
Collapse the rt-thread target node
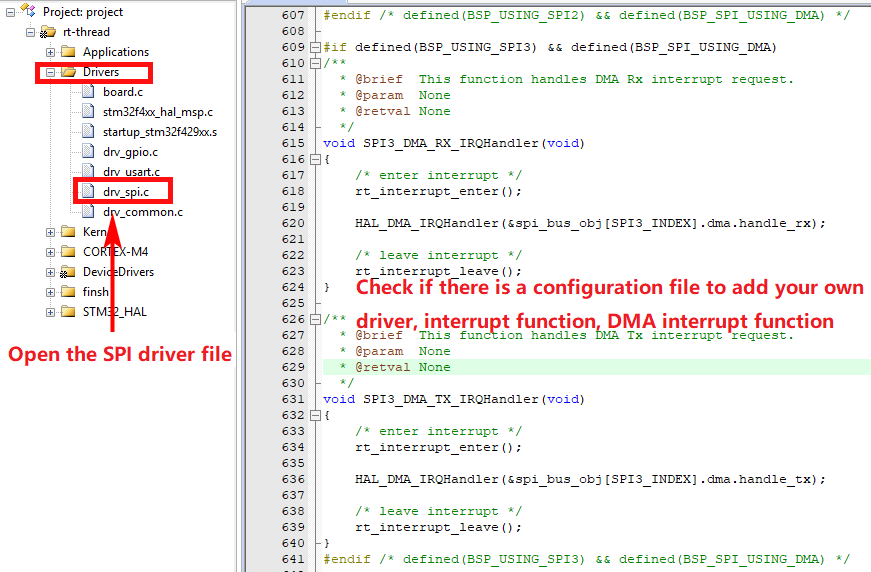[30, 32]
